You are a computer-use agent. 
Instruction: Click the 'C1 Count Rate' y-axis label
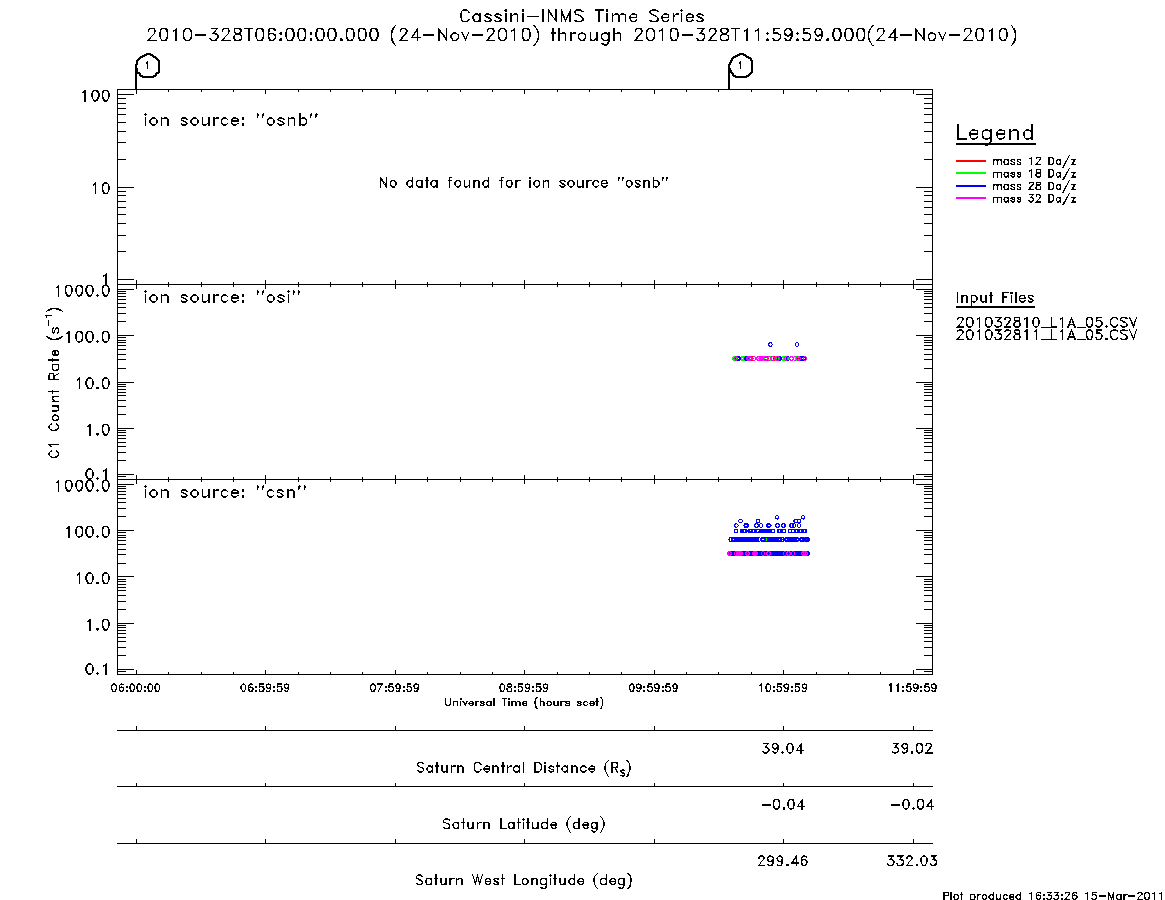click(54, 382)
